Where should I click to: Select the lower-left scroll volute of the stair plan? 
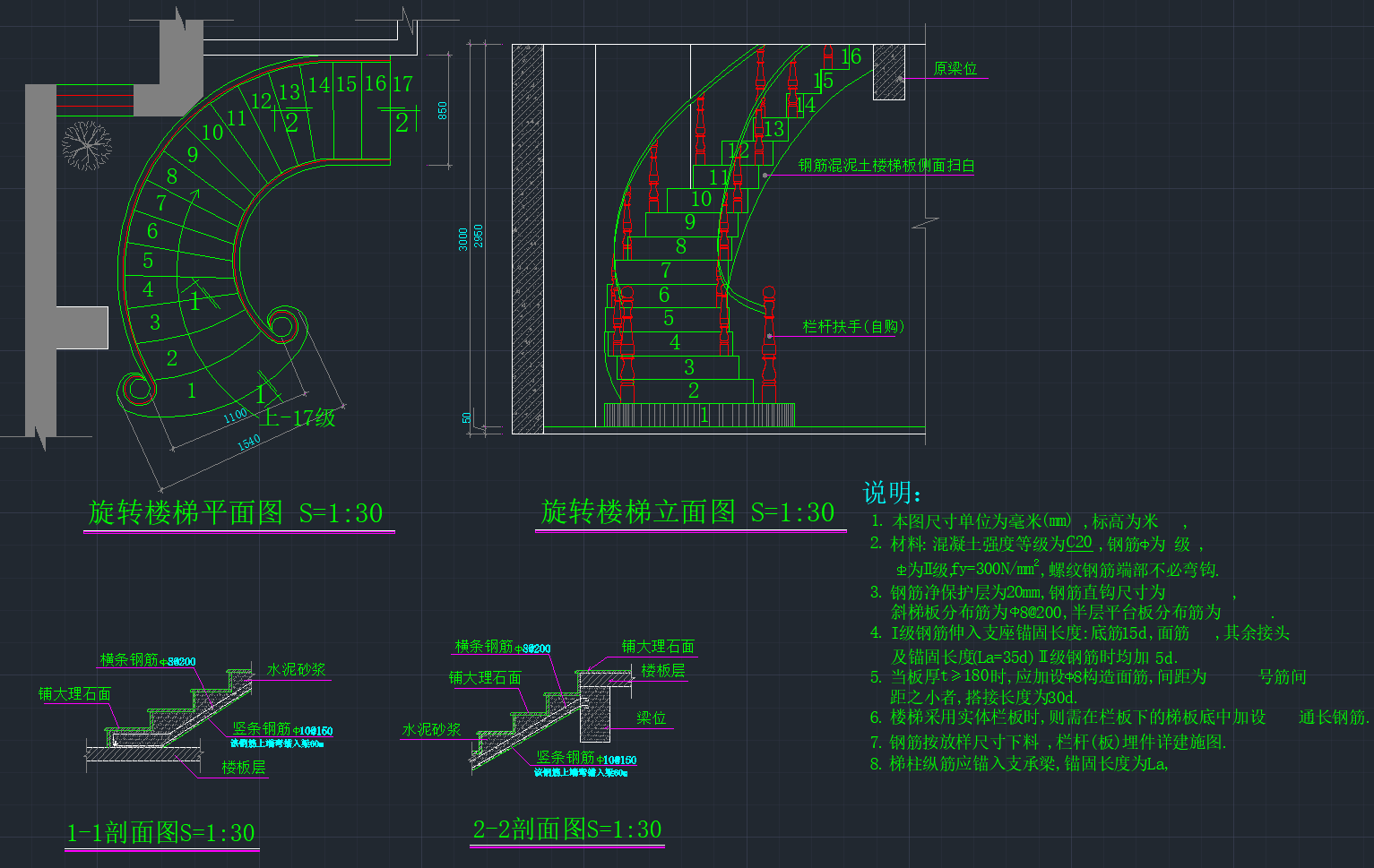pyautogui.click(x=139, y=389)
